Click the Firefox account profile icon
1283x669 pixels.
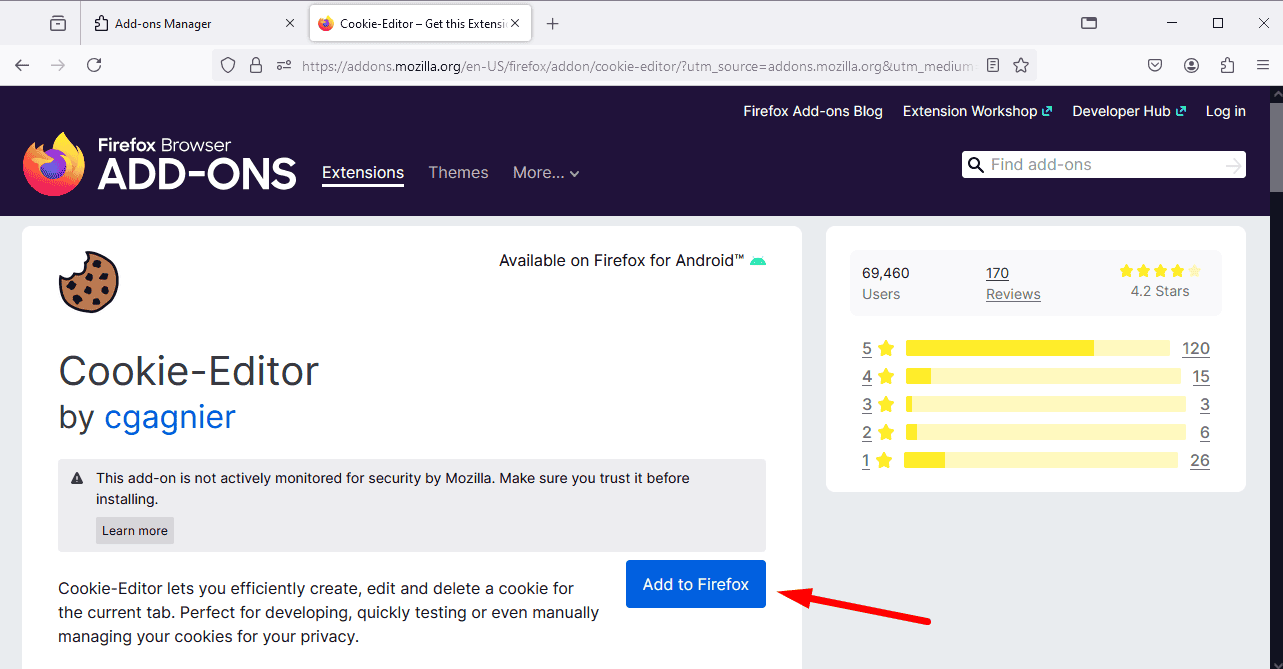[x=1191, y=65]
